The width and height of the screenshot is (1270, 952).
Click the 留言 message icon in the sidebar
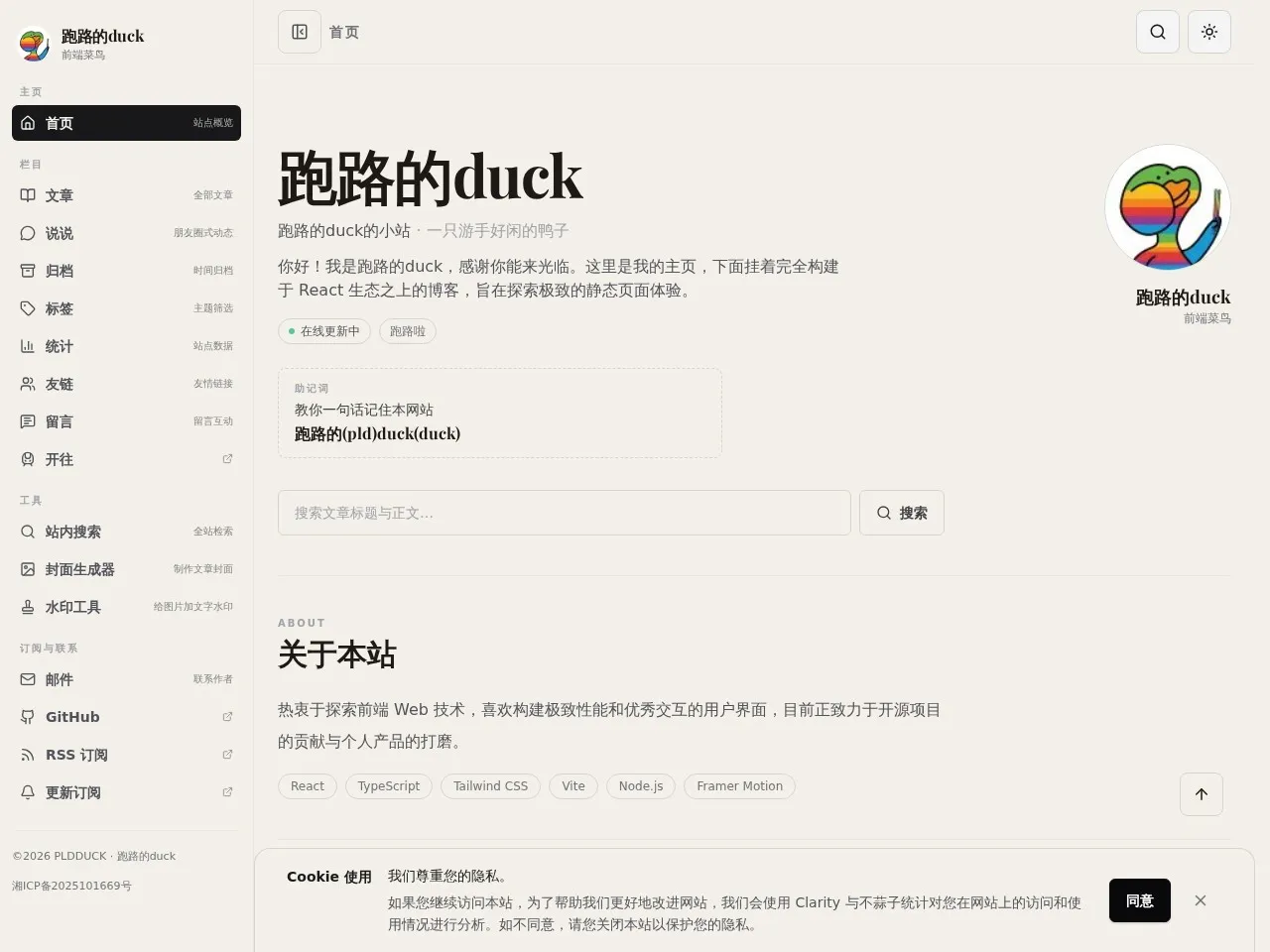[x=28, y=421]
